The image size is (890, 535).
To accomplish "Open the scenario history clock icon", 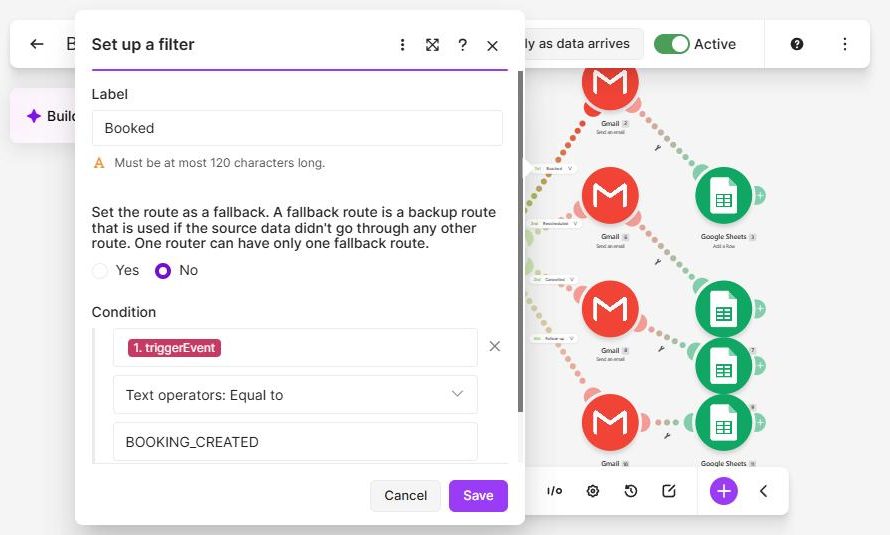I will click(631, 491).
